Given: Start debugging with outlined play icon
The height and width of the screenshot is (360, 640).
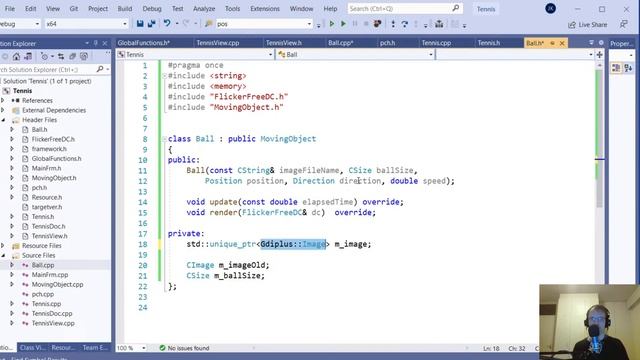Looking at the screenshot, I should (x=331, y=24).
